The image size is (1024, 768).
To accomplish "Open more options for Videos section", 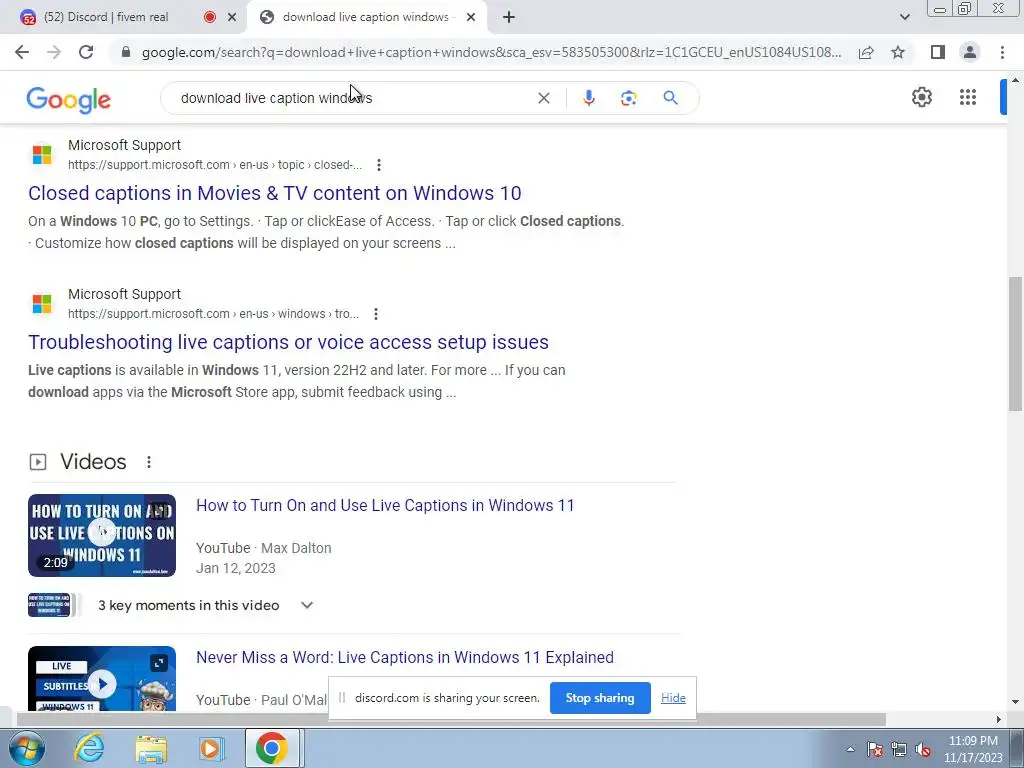I will 149,462.
